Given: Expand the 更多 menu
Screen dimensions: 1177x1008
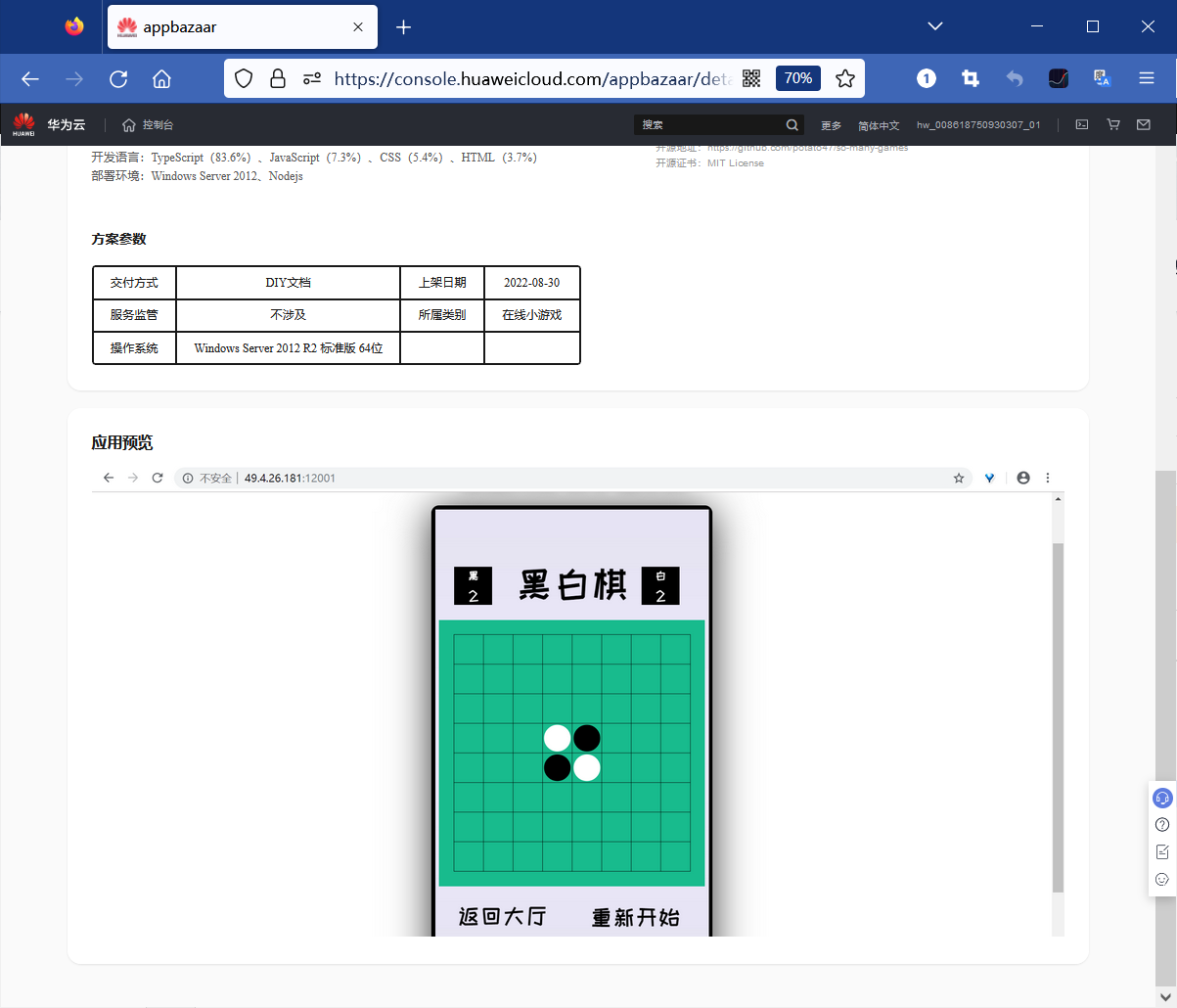Looking at the screenshot, I should [x=831, y=125].
